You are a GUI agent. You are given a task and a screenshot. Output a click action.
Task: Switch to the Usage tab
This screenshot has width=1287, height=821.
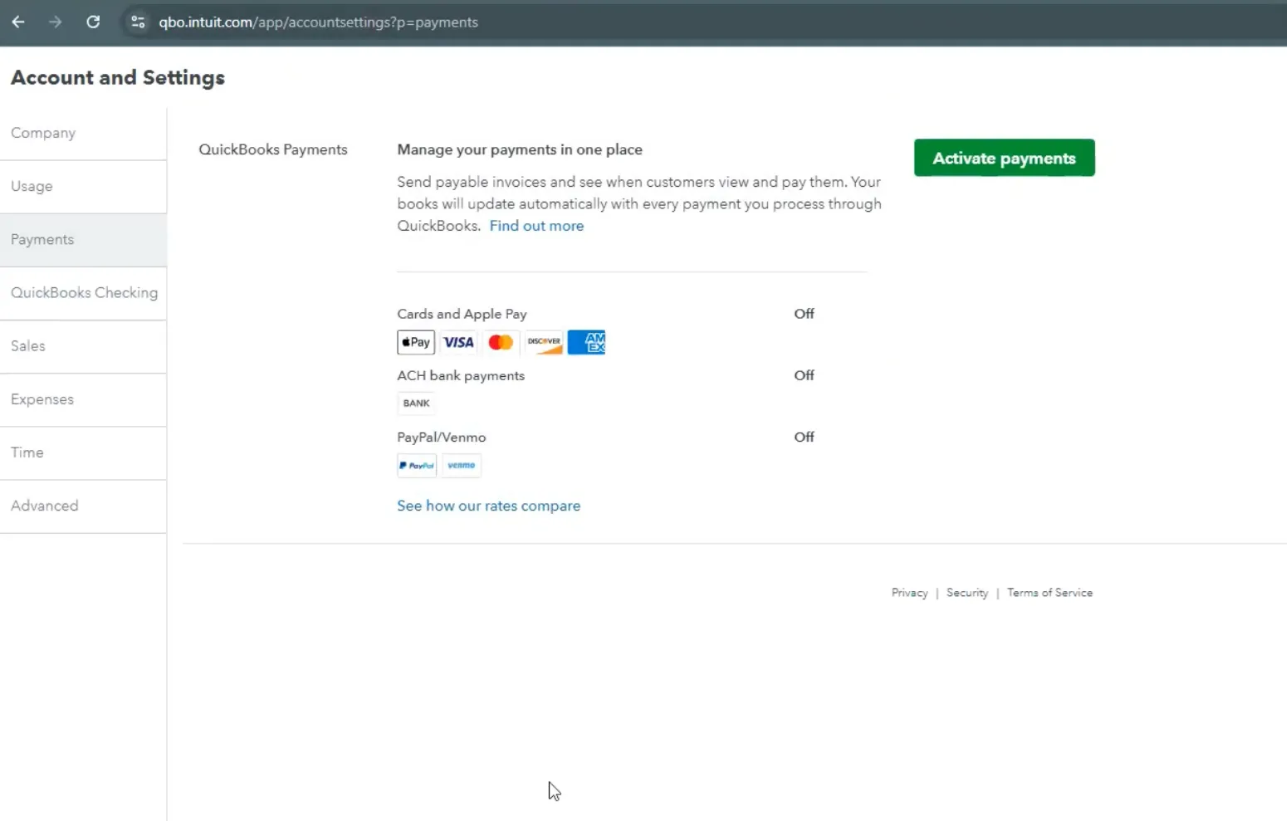(x=32, y=186)
